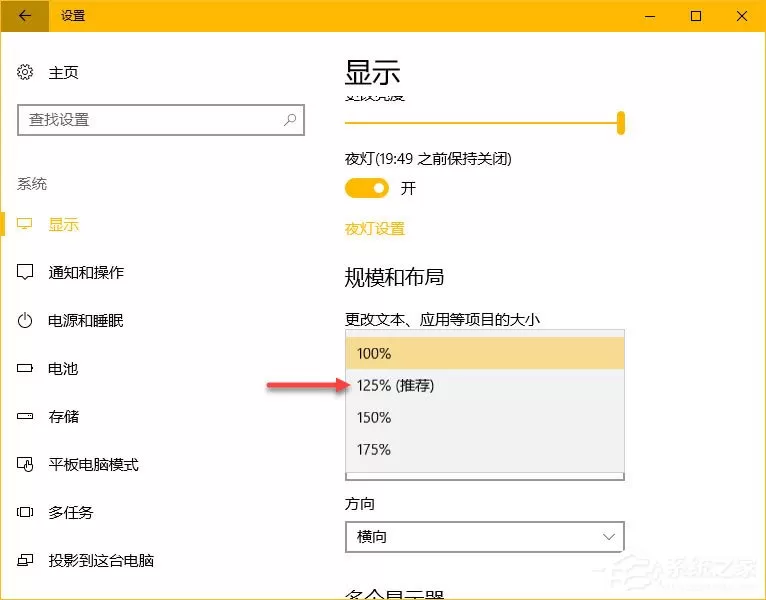Click the 投影到这台电脑 projection icon

(25, 560)
